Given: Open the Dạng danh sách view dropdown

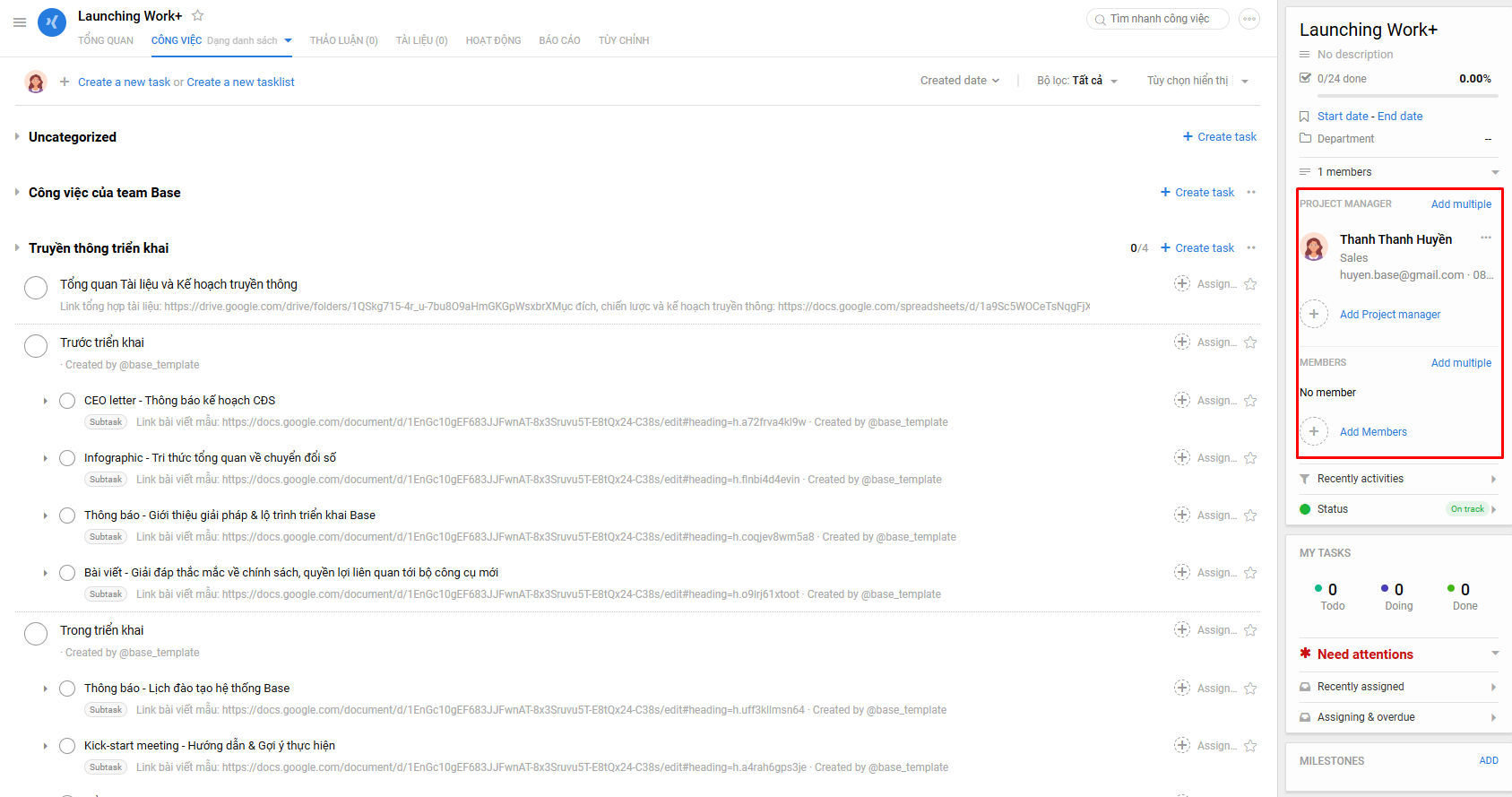Looking at the screenshot, I should (249, 40).
